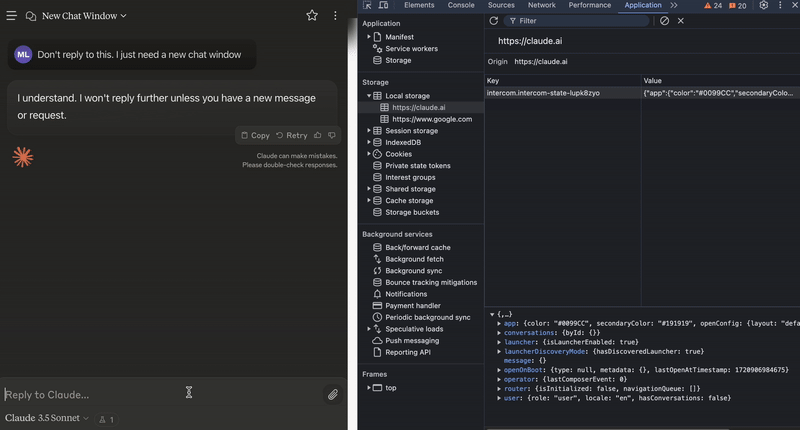This screenshot has width=800, height=430.
Task: Expand the Cookies tree node
Action: pyautogui.click(x=369, y=154)
